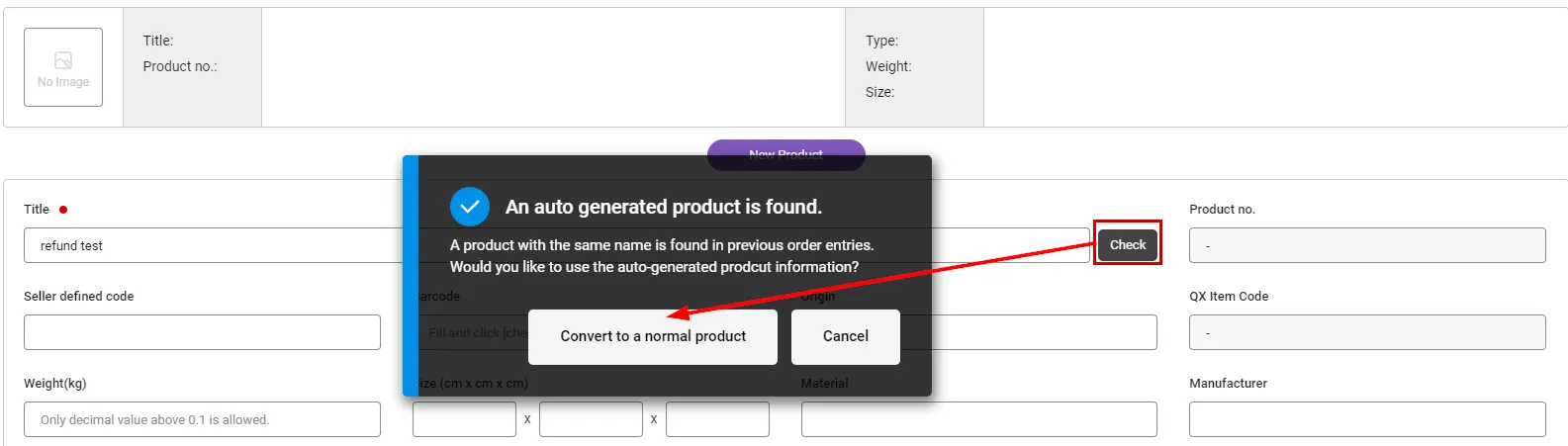This screenshot has width=1568, height=446.
Task: Click the middle Size dimension box
Action: pos(591,419)
